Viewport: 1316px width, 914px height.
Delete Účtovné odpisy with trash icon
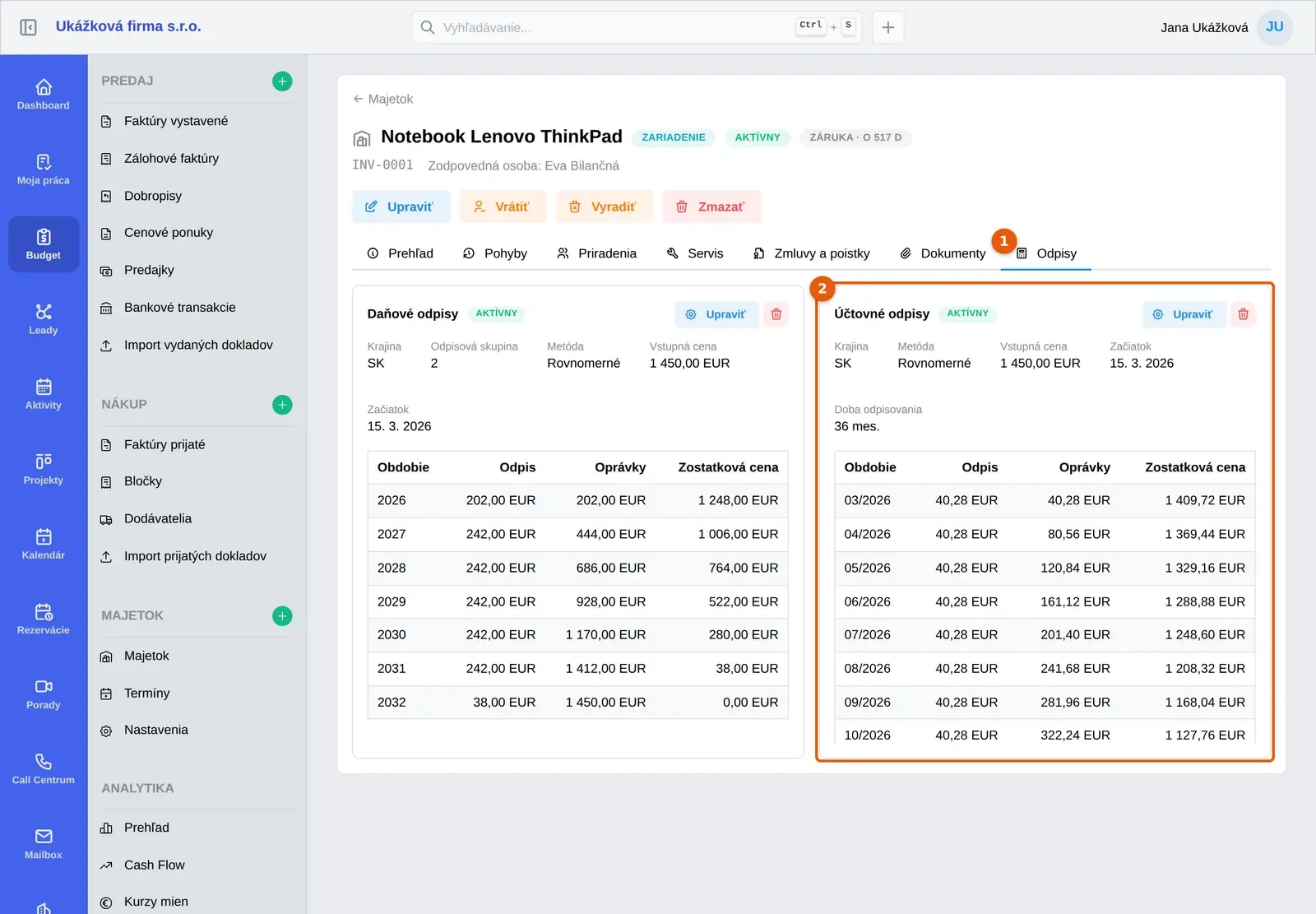point(1243,314)
